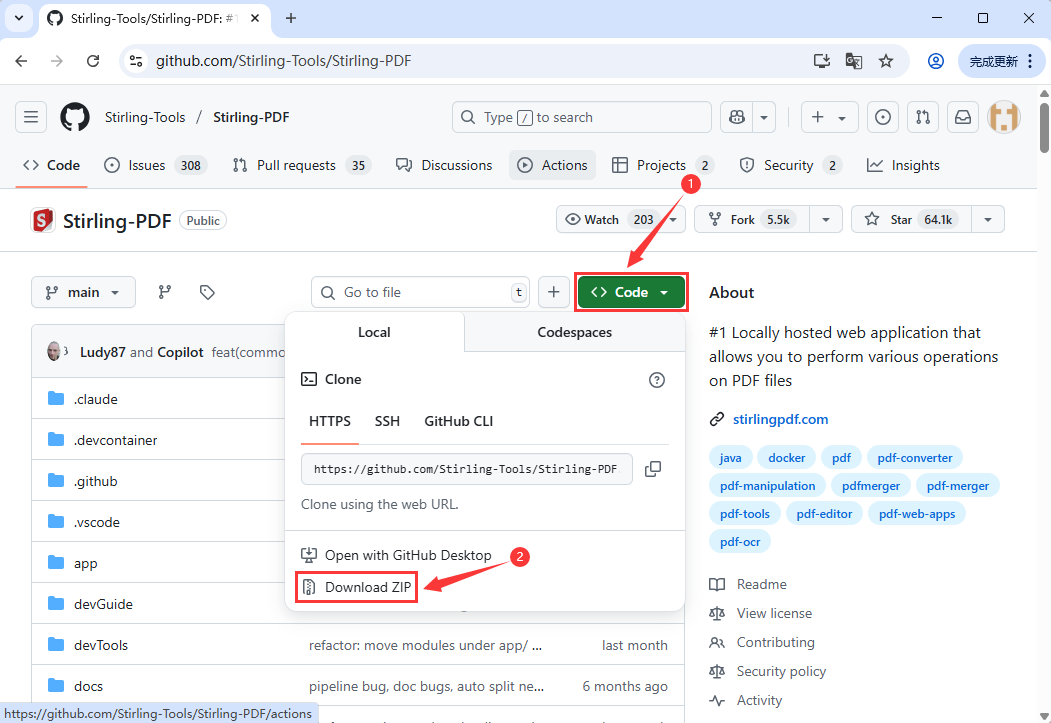This screenshot has width=1051, height=723.
Task: Click the pdf-converter topic tag
Action: [x=914, y=458]
